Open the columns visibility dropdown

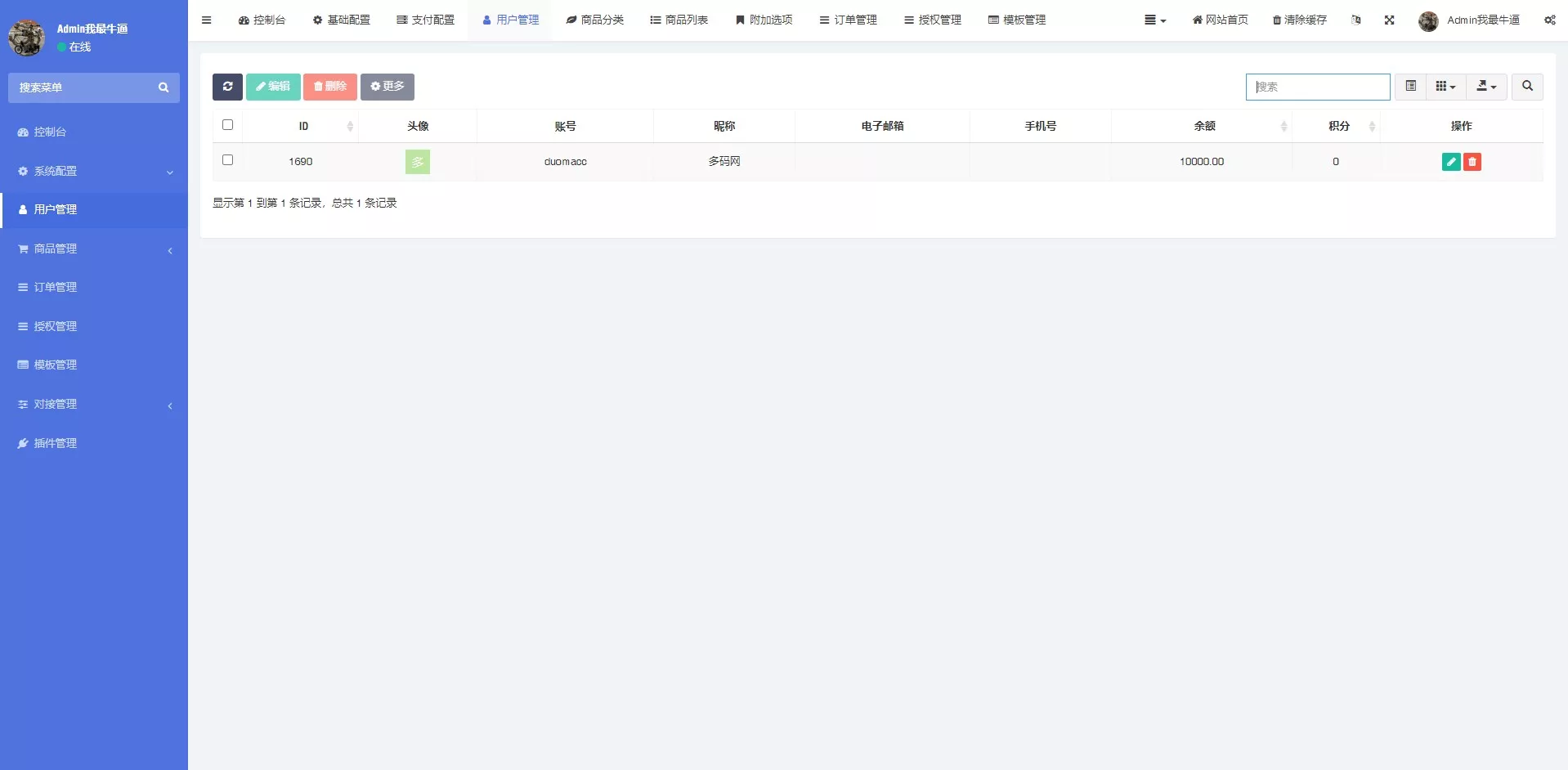[x=1445, y=87]
